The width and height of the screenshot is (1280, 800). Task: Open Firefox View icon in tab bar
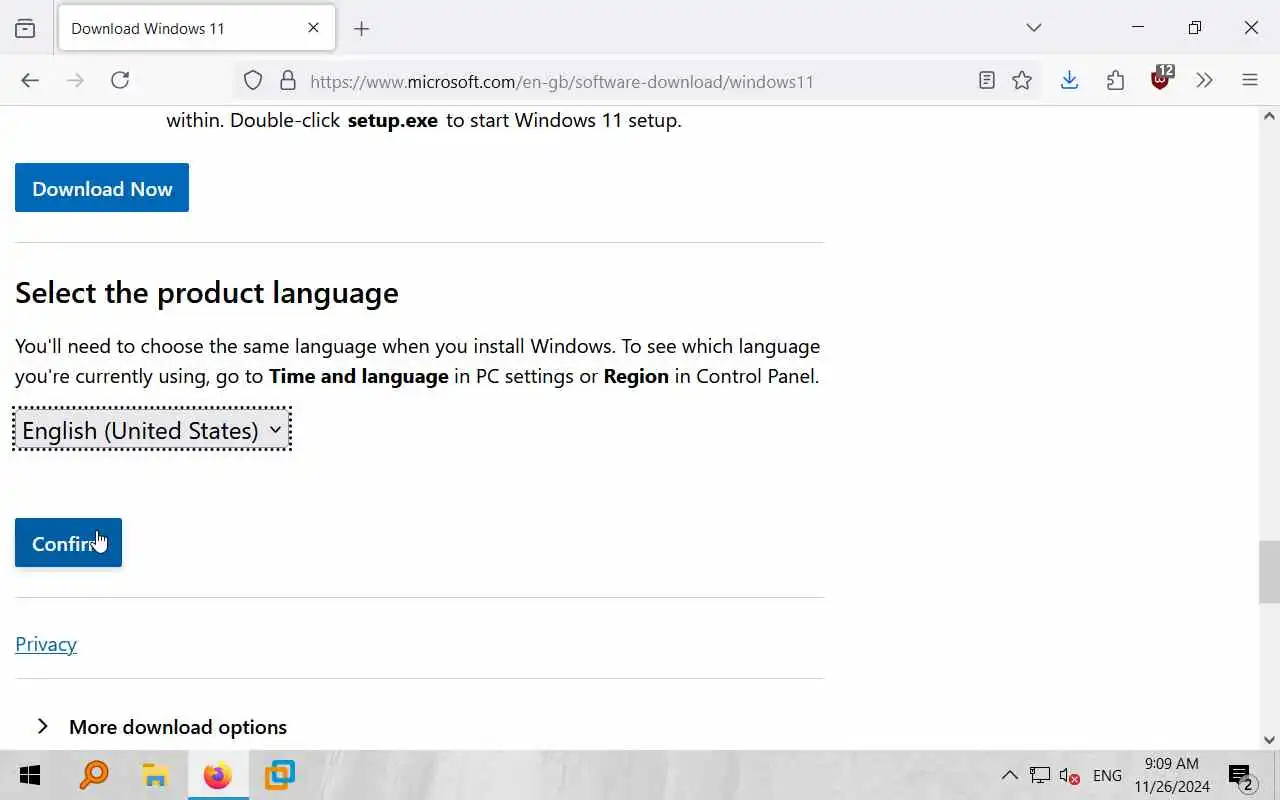pyautogui.click(x=25, y=29)
